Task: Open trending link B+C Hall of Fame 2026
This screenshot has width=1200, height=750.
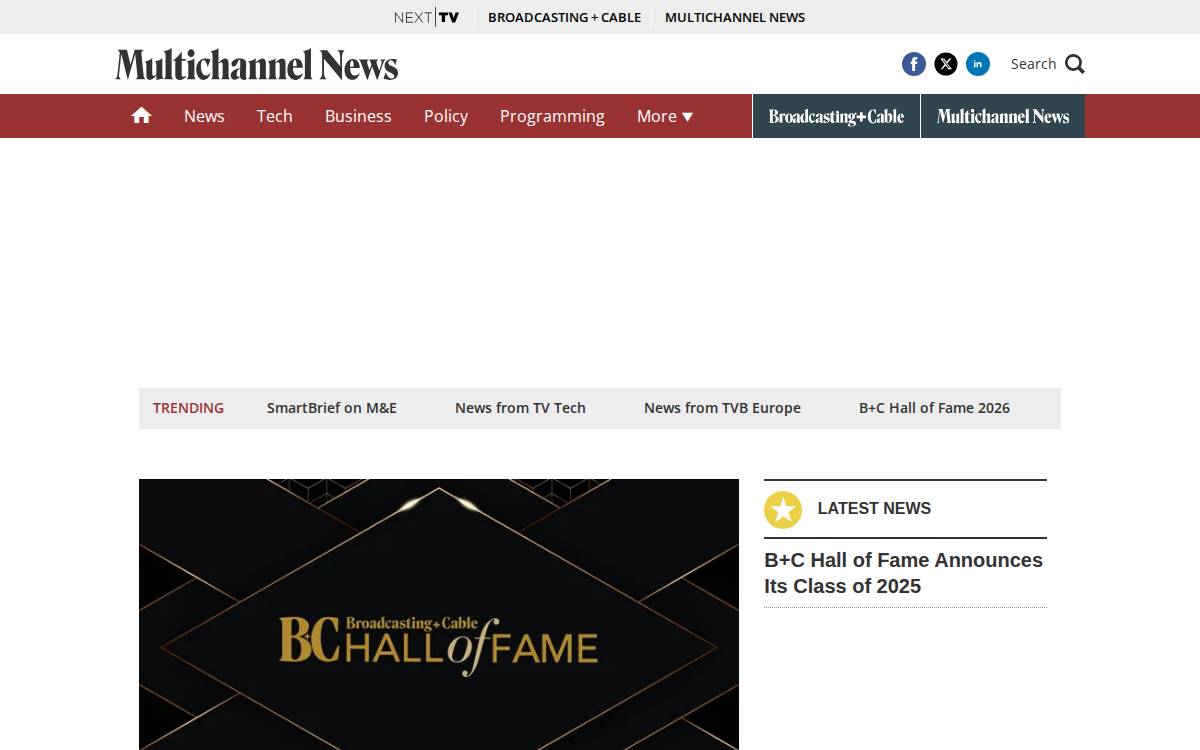Action: coord(934,408)
